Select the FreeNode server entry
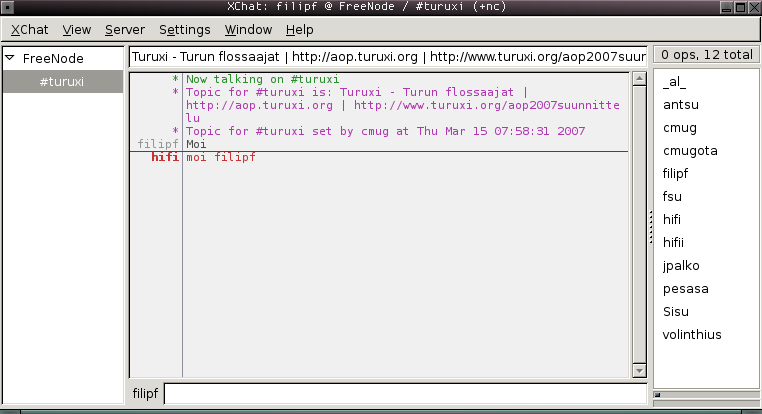 click(53, 58)
